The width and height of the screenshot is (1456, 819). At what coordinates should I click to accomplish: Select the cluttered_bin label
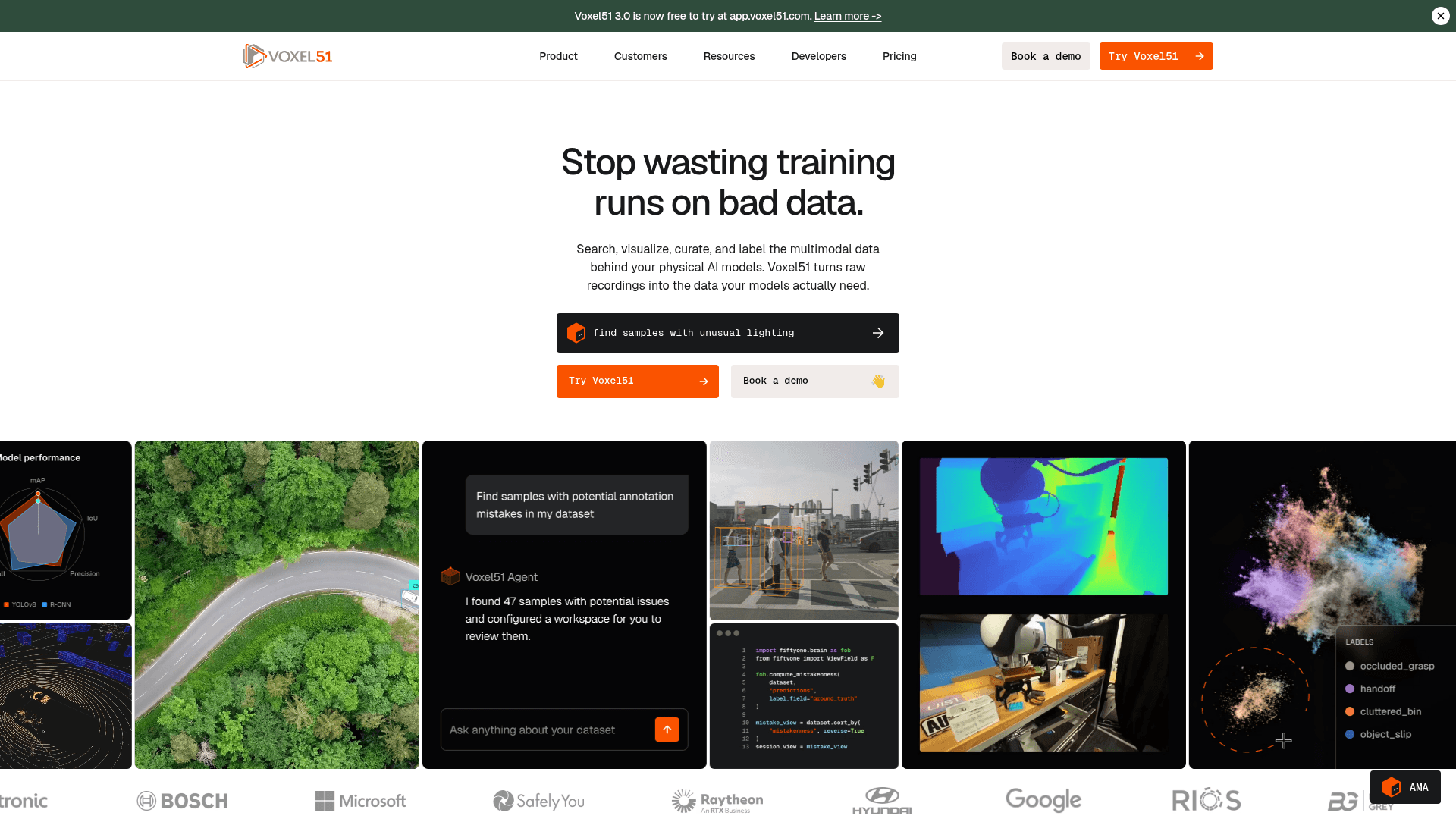[x=1383, y=711]
